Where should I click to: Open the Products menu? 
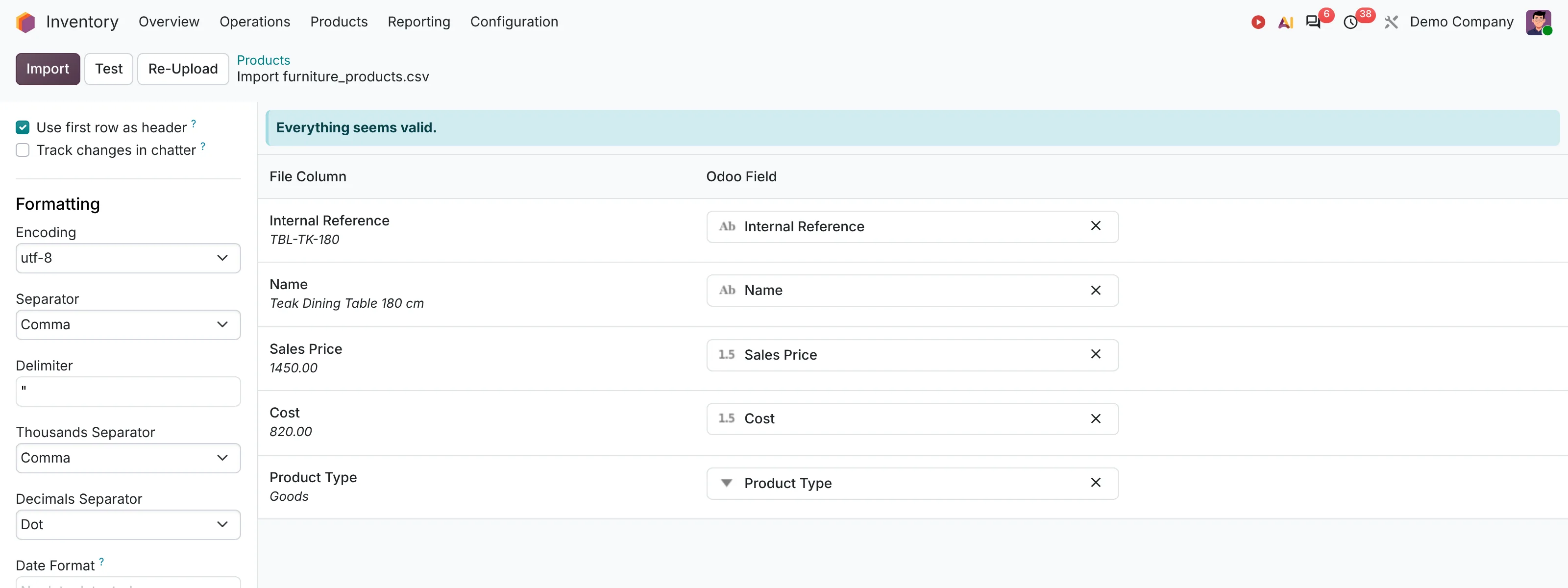tap(339, 22)
